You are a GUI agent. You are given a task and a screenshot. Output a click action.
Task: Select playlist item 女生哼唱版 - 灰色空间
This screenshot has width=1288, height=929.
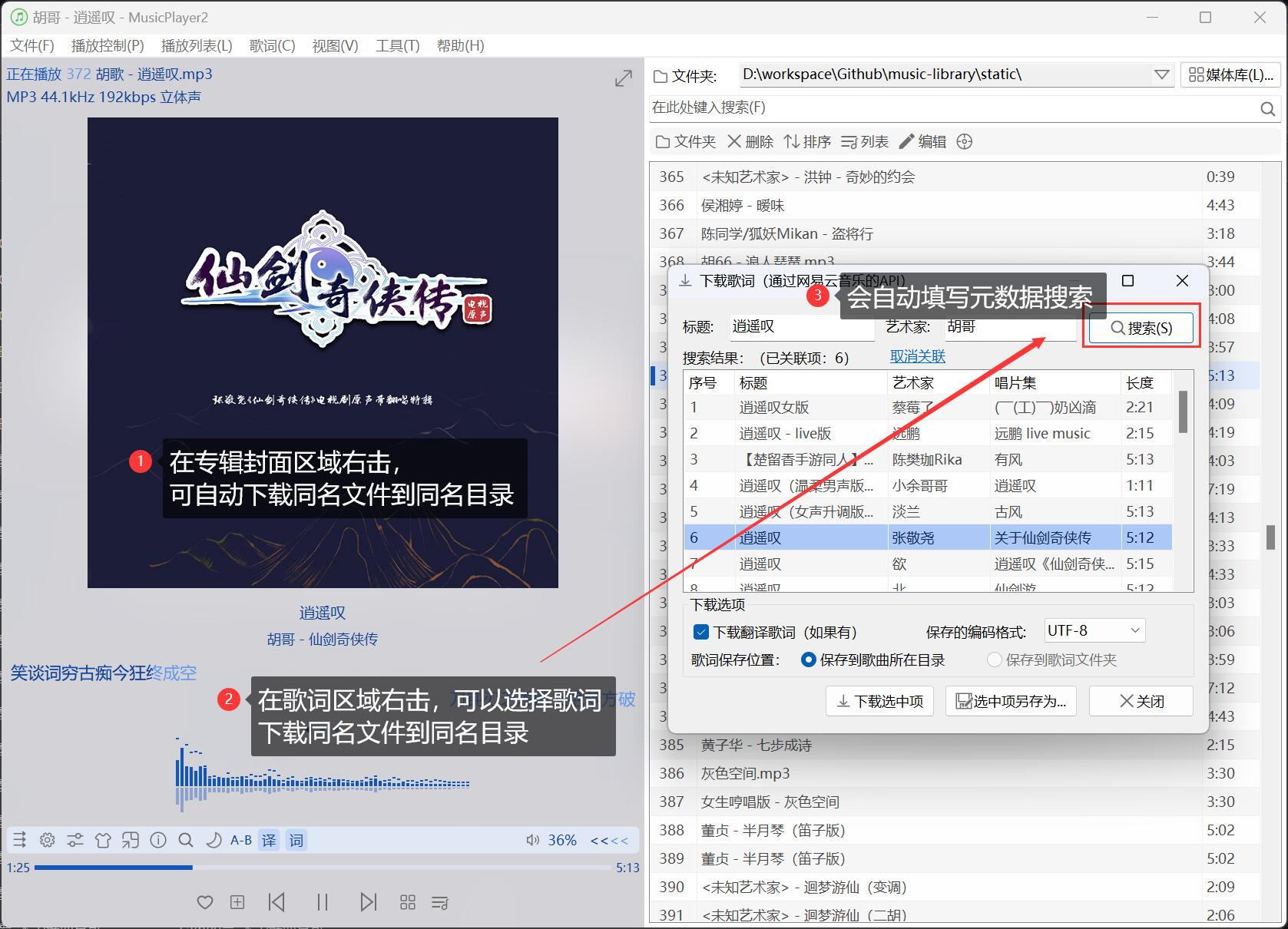(954, 802)
